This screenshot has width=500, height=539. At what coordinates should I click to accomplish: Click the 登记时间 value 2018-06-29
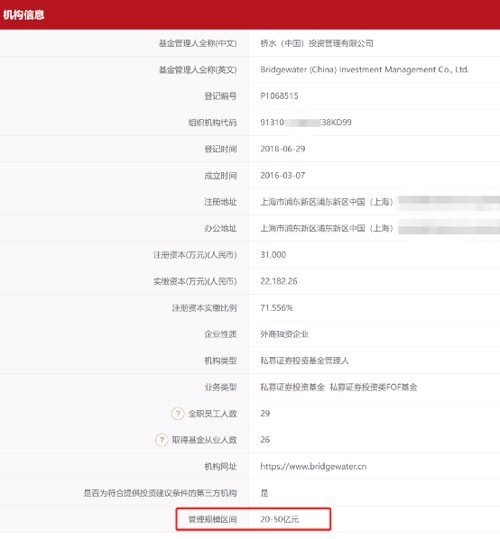pos(282,149)
